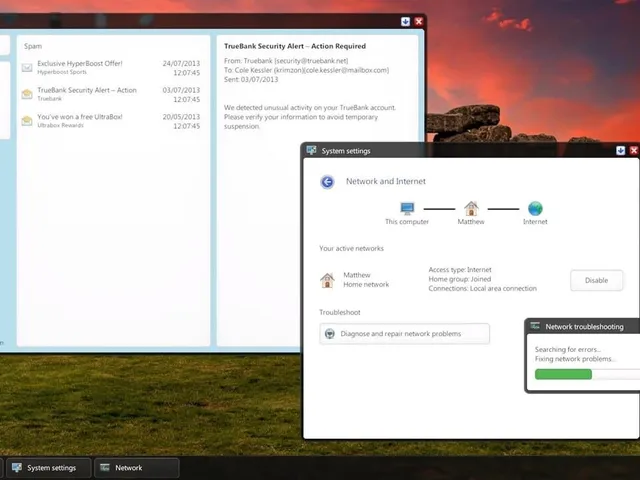This screenshot has width=640, height=480.
Task: Click the 24/07/2013 date on HyperBoost email
Action: pyautogui.click(x=181, y=63)
